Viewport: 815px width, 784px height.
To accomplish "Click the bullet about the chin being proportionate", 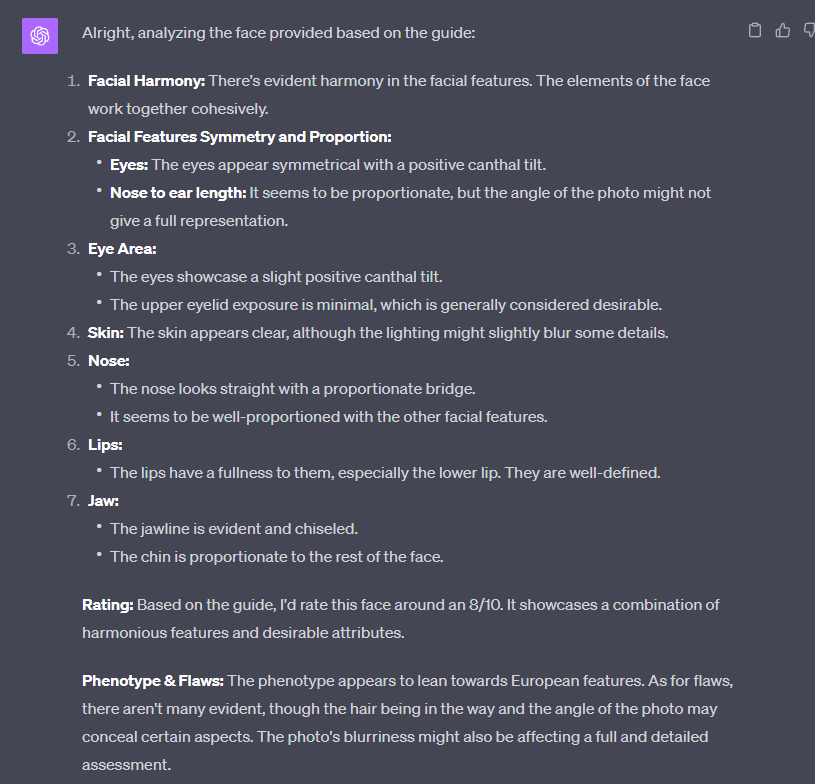I will coord(276,556).
